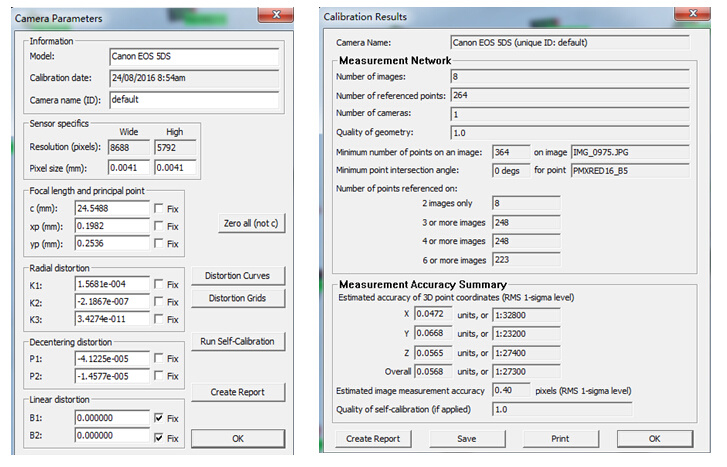Print the calibration results
The image size is (727, 467).
click(560, 438)
